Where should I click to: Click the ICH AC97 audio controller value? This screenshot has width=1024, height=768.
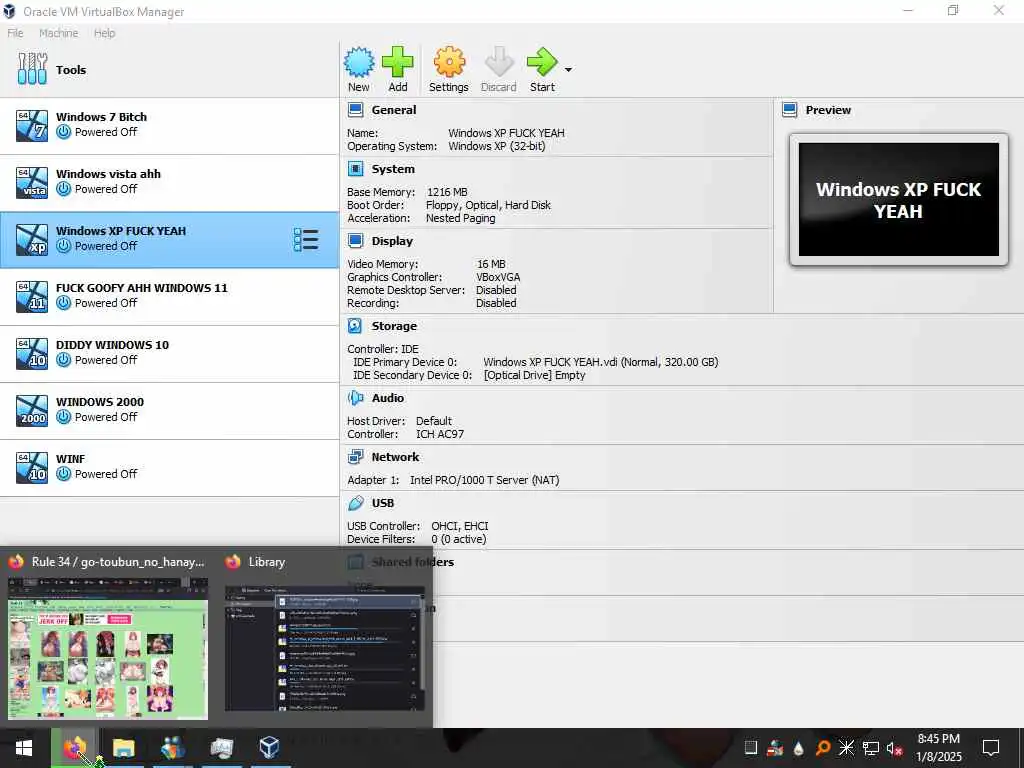pyautogui.click(x=440, y=434)
